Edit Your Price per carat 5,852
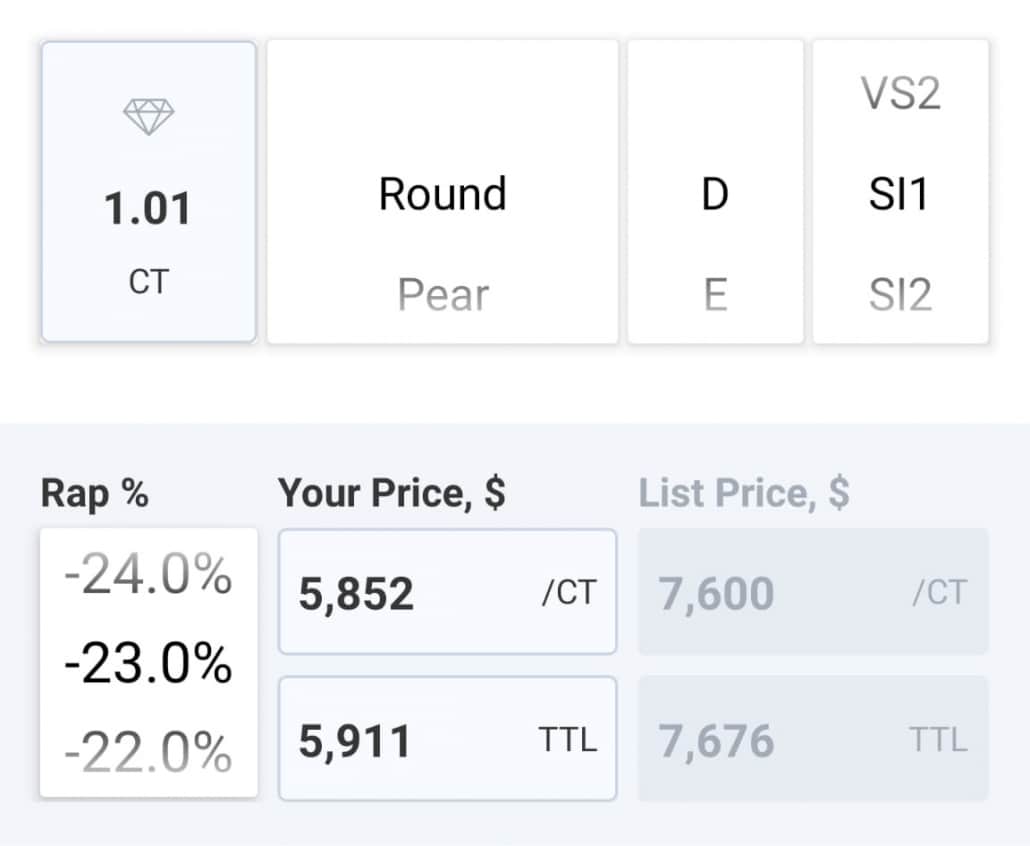 tap(447, 592)
